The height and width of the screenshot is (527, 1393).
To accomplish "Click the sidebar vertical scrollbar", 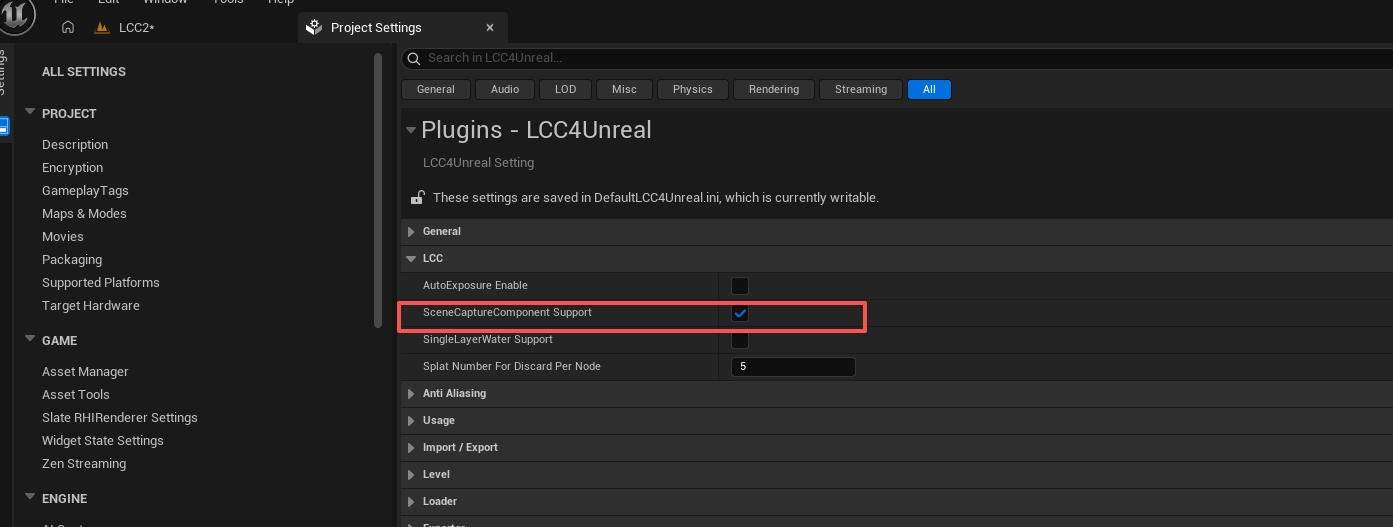I will pyautogui.click(x=377, y=190).
